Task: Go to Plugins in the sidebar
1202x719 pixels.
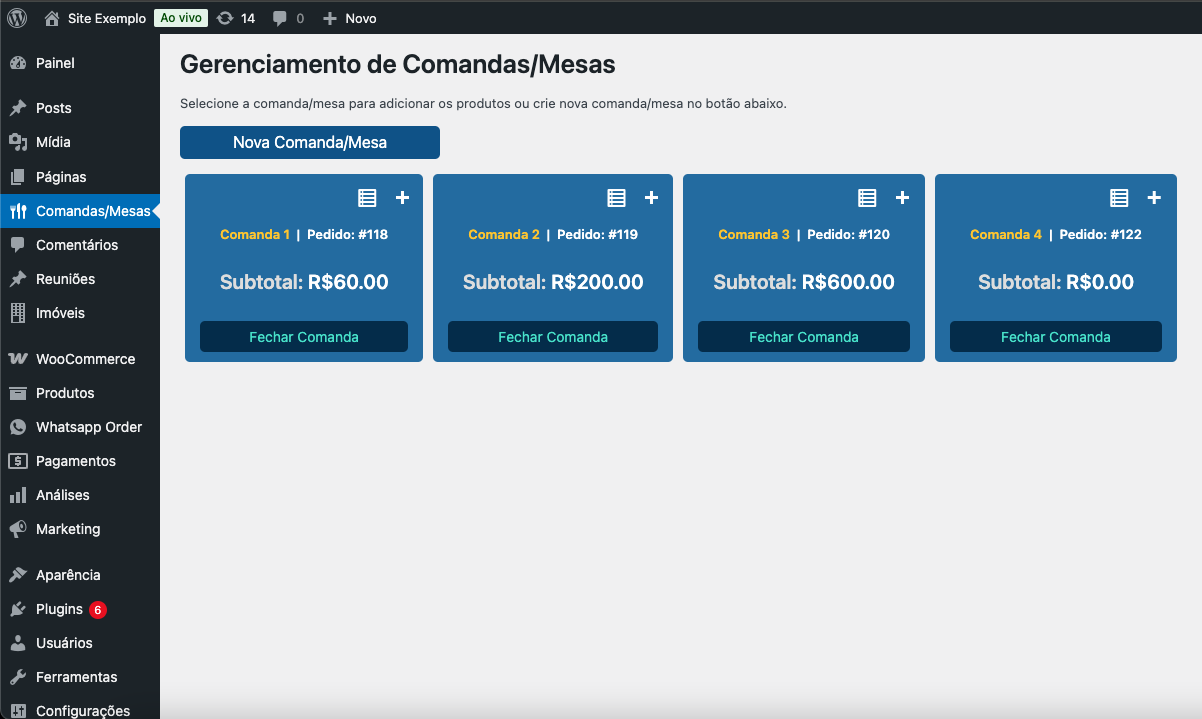Action: click(x=59, y=609)
